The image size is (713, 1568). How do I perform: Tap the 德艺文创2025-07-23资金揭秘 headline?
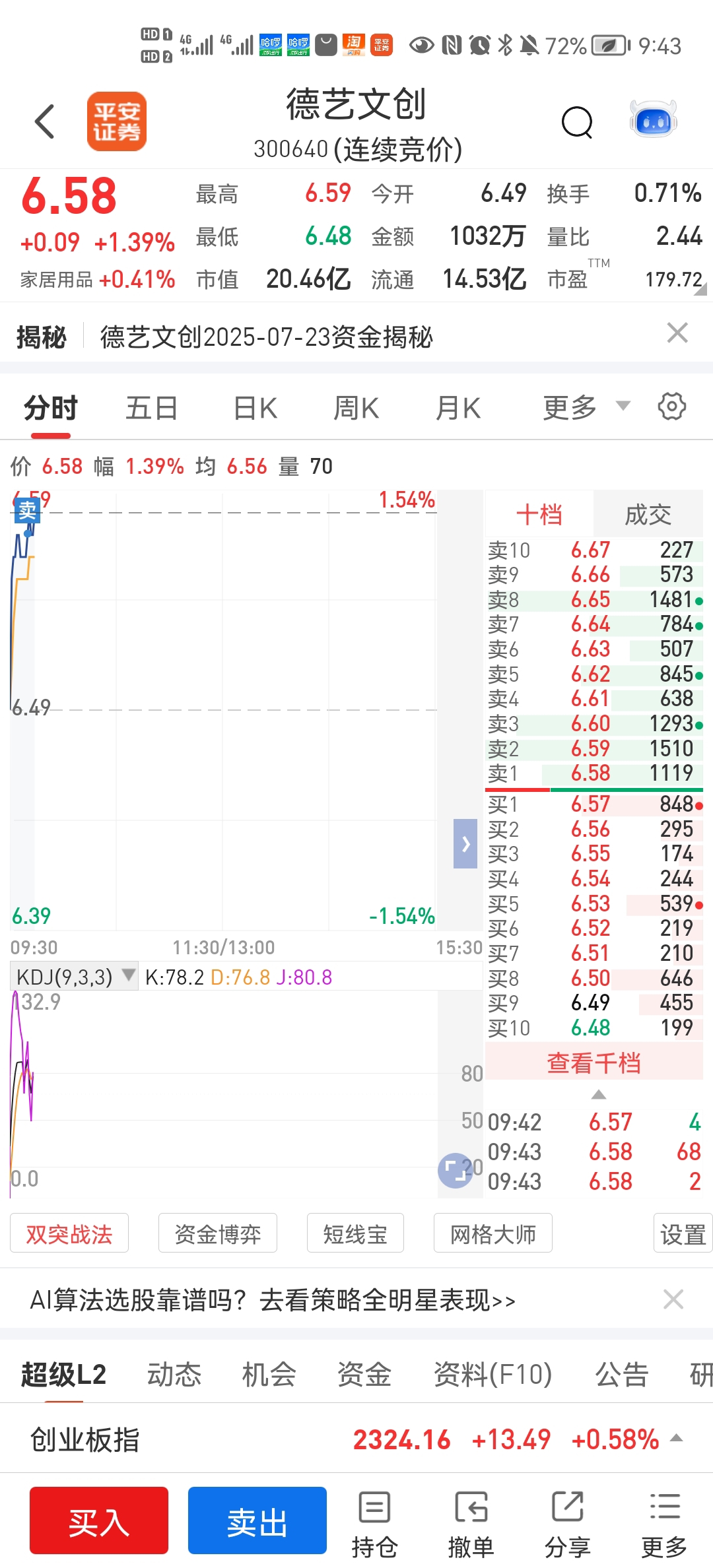point(266,337)
